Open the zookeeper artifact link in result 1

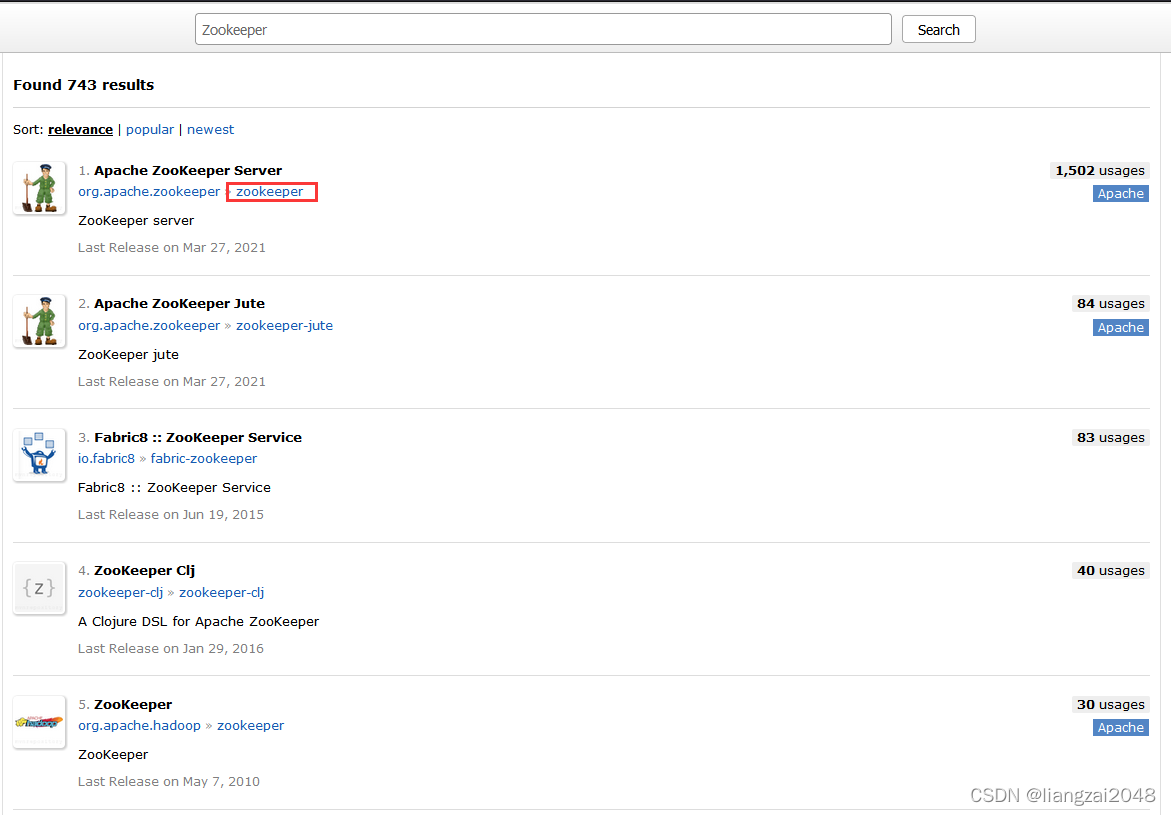click(x=270, y=192)
